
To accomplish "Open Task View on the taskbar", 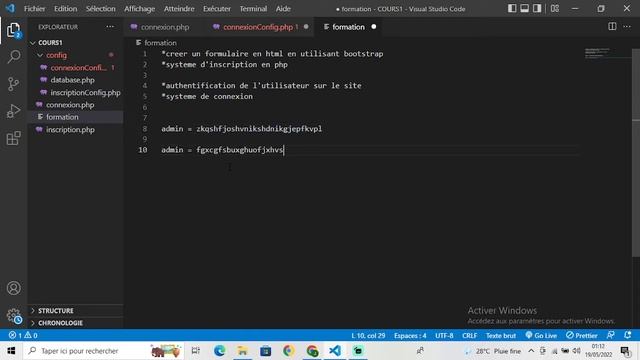I will [x=196, y=351].
